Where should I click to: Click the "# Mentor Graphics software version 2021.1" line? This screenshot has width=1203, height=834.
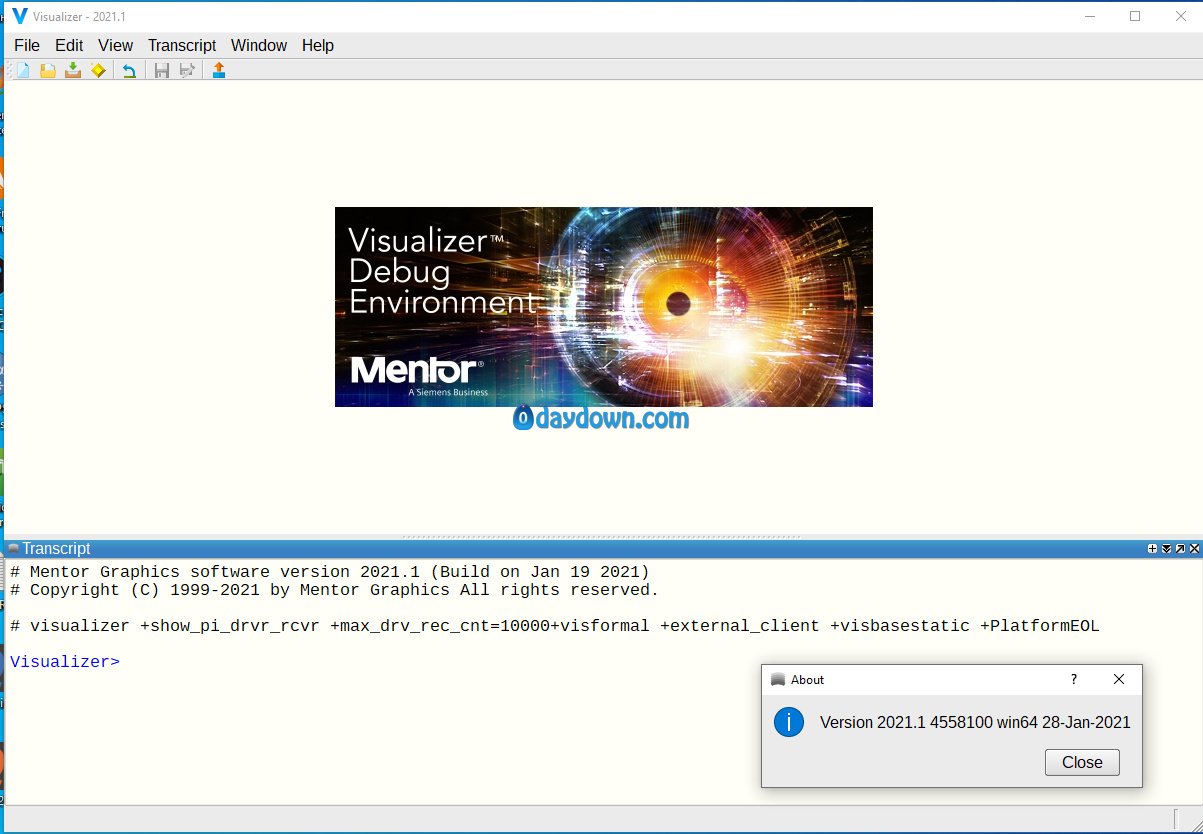pyautogui.click(x=330, y=572)
